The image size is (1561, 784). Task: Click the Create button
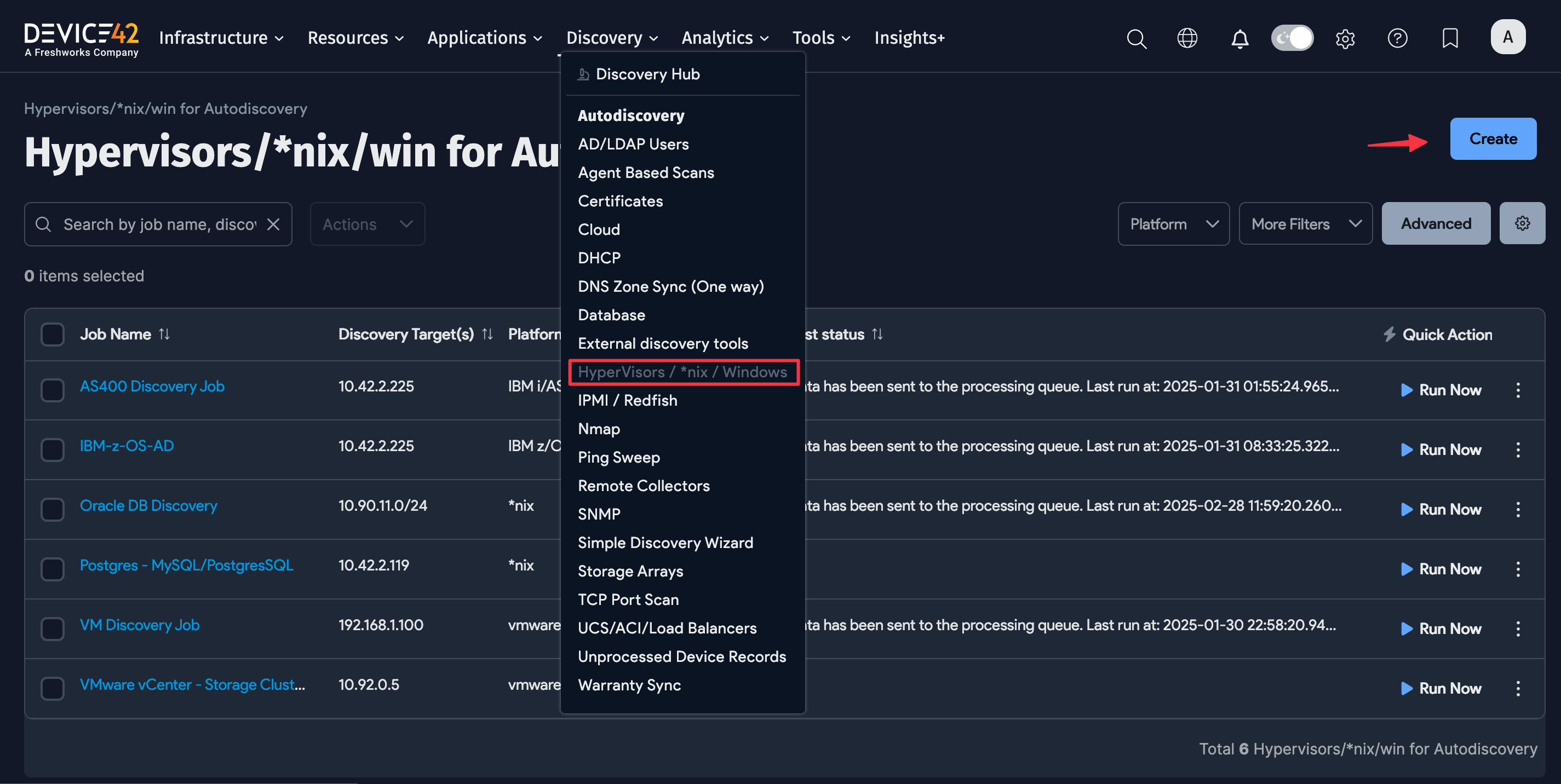(x=1493, y=138)
